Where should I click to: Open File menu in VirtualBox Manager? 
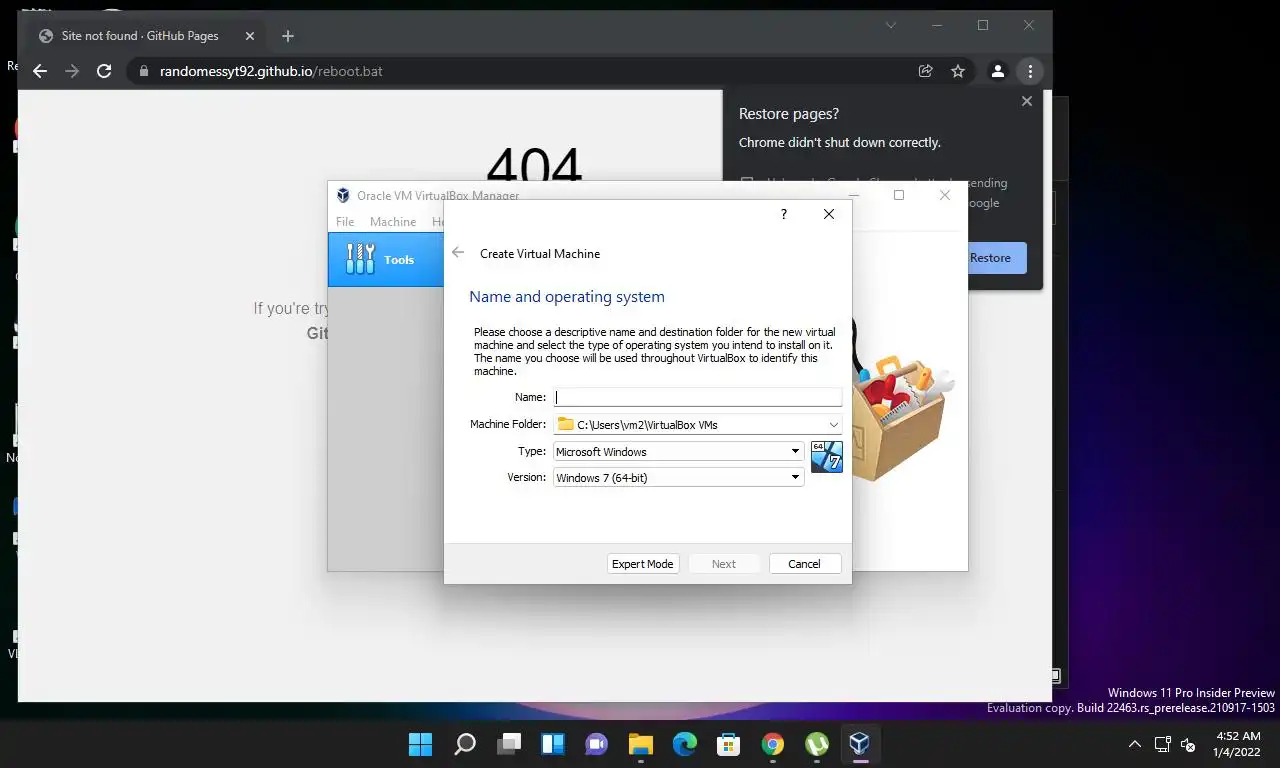click(x=345, y=222)
